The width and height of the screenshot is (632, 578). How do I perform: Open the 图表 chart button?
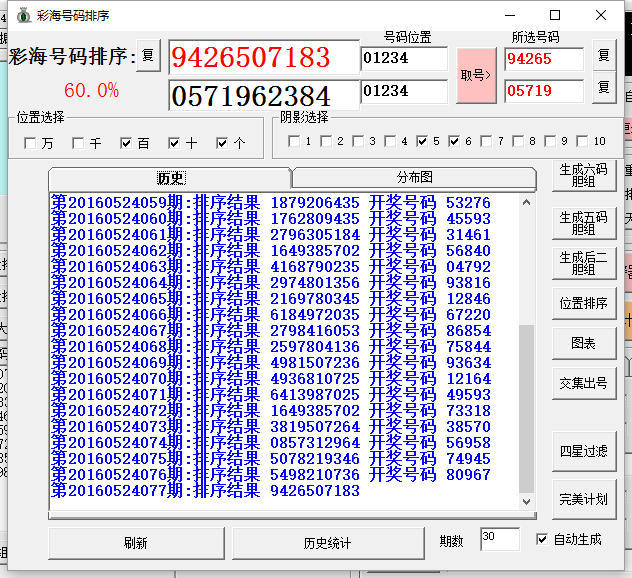[x=583, y=343]
